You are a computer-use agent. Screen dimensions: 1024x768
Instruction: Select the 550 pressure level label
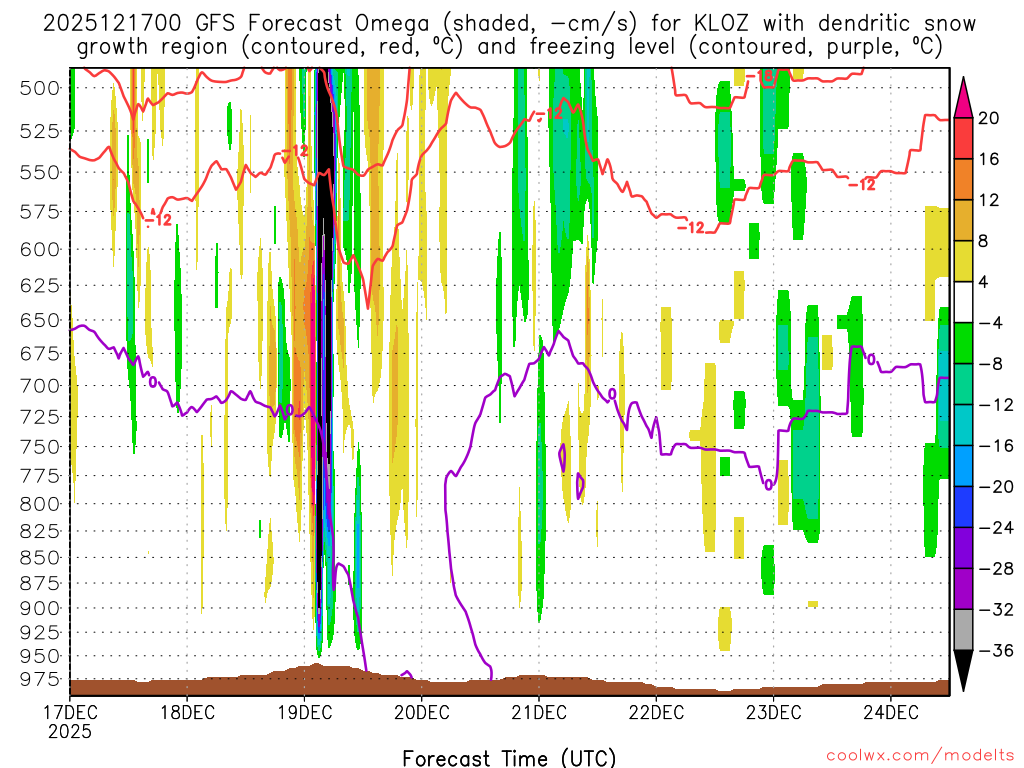(x=40, y=172)
